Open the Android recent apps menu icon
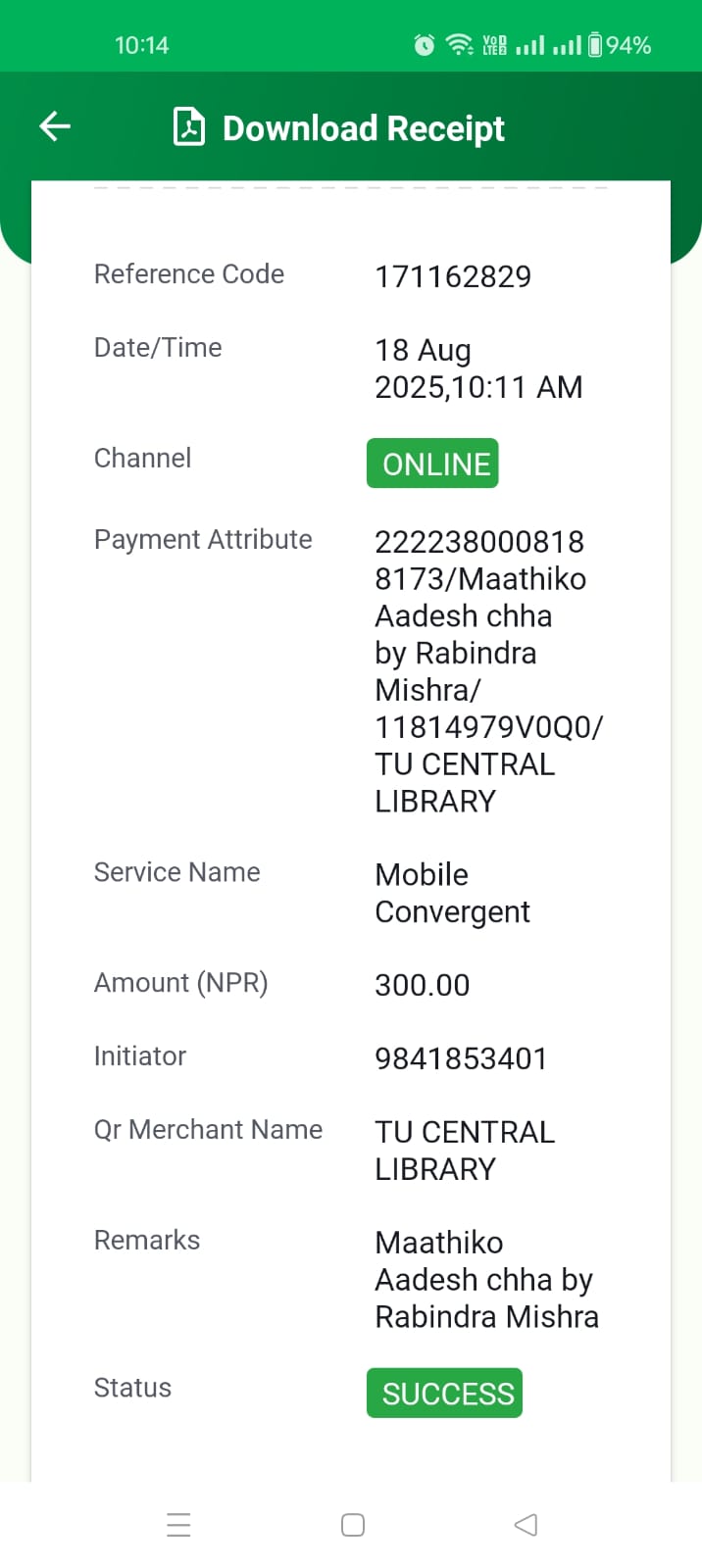The image size is (702, 1568). pos(178,1525)
